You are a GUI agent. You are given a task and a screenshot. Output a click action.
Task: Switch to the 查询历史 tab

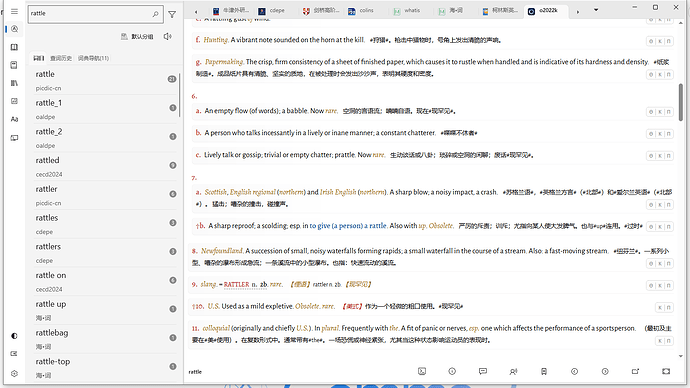tap(61, 58)
